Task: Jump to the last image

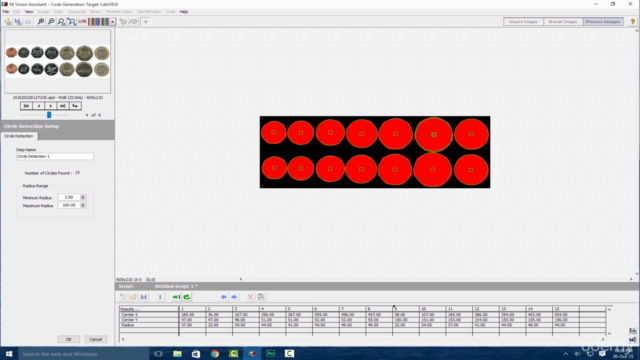Action: tap(63, 106)
